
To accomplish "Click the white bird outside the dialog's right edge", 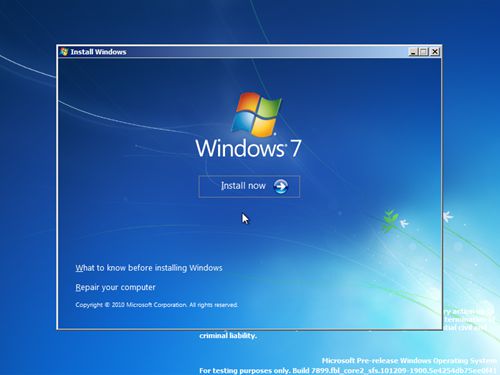I will click(x=448, y=216).
